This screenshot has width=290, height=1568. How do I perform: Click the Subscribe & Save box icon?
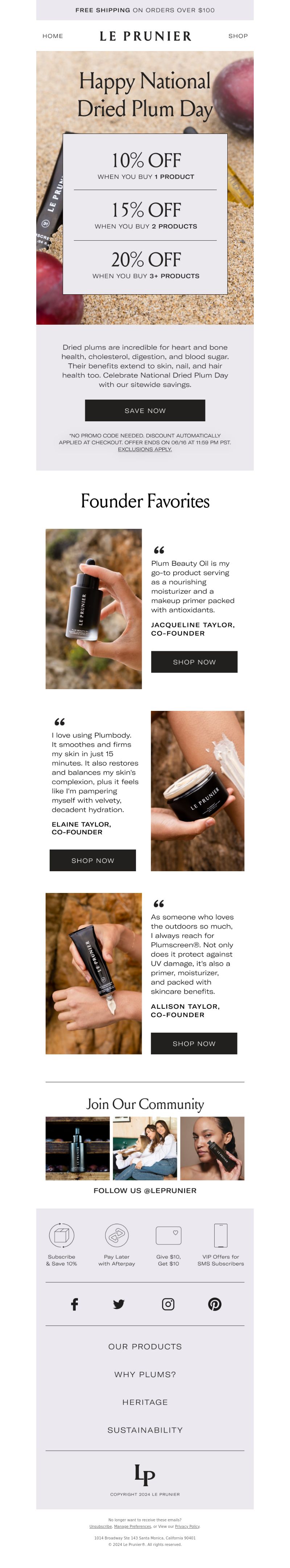[x=62, y=1236]
